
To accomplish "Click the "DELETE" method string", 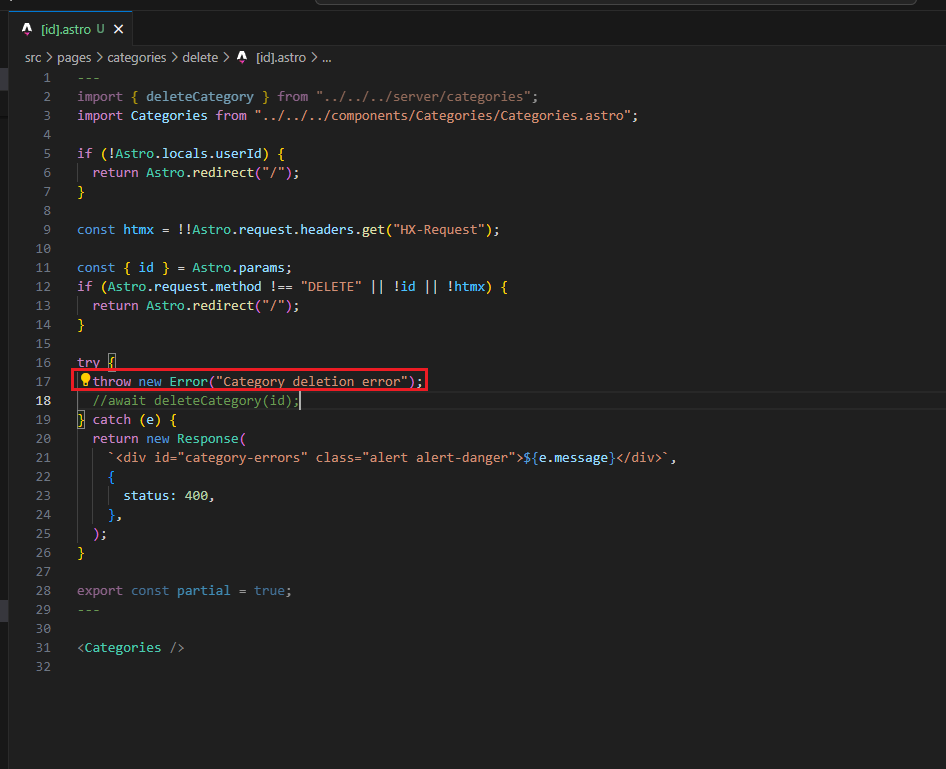I will pyautogui.click(x=331, y=286).
